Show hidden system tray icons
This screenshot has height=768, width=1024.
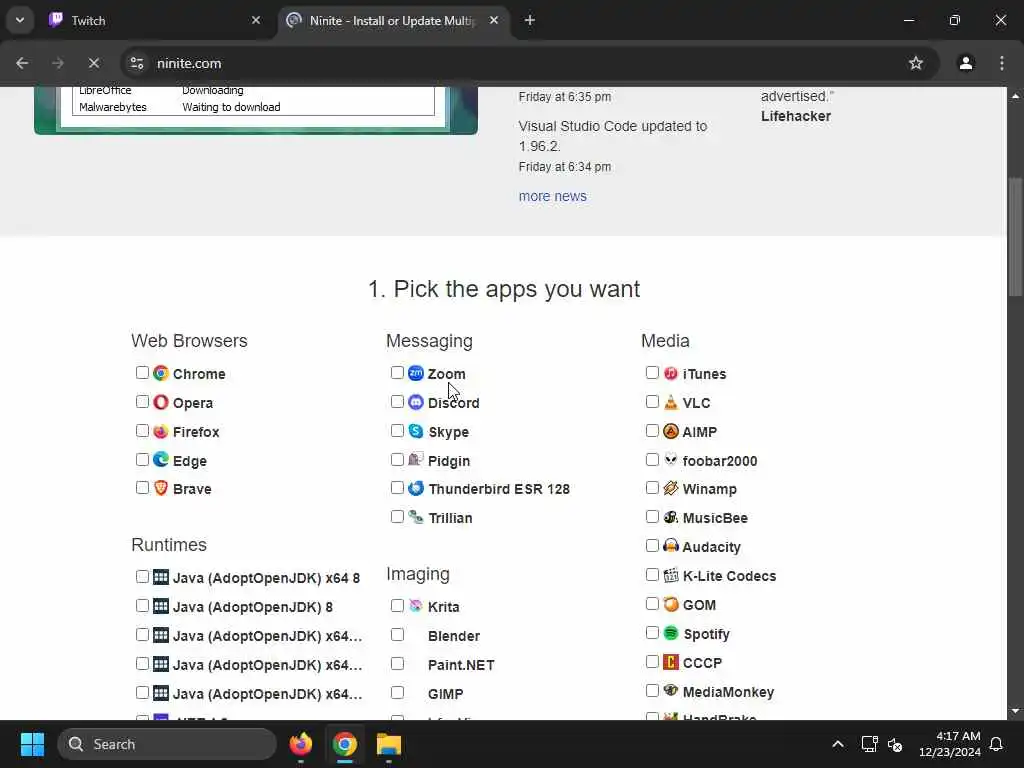click(837, 744)
